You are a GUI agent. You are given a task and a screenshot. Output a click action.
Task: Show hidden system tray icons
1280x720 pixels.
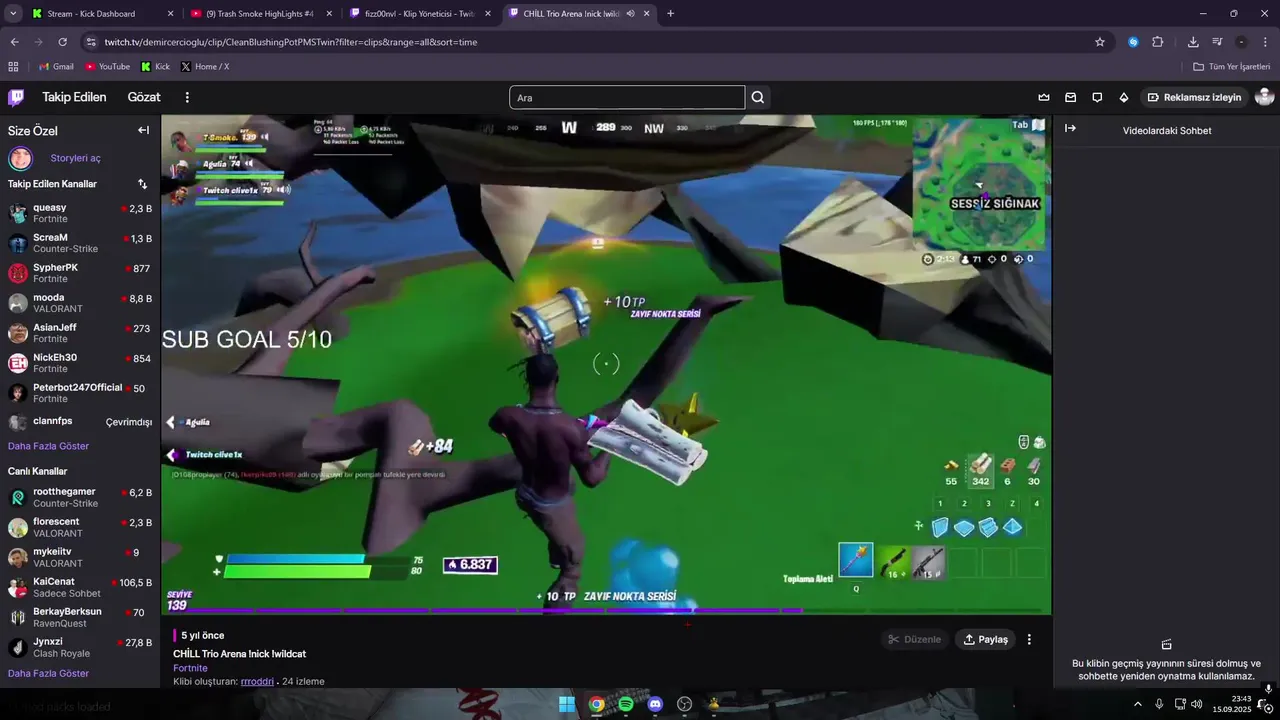click(1137, 704)
